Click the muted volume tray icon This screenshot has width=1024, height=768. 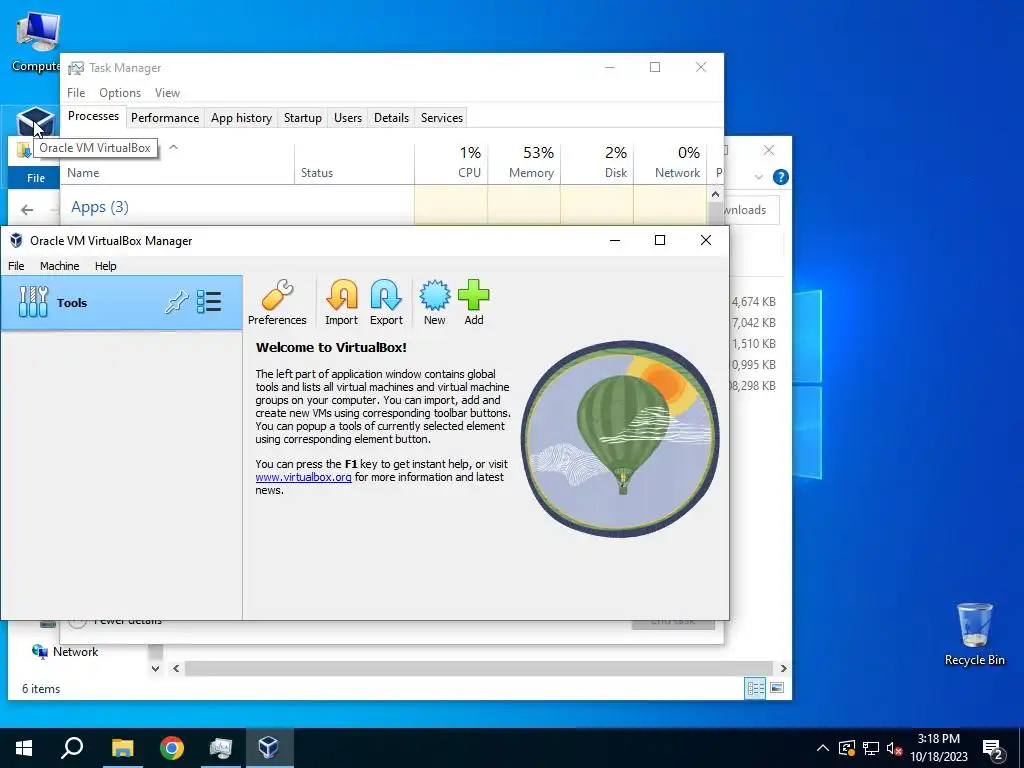point(894,748)
